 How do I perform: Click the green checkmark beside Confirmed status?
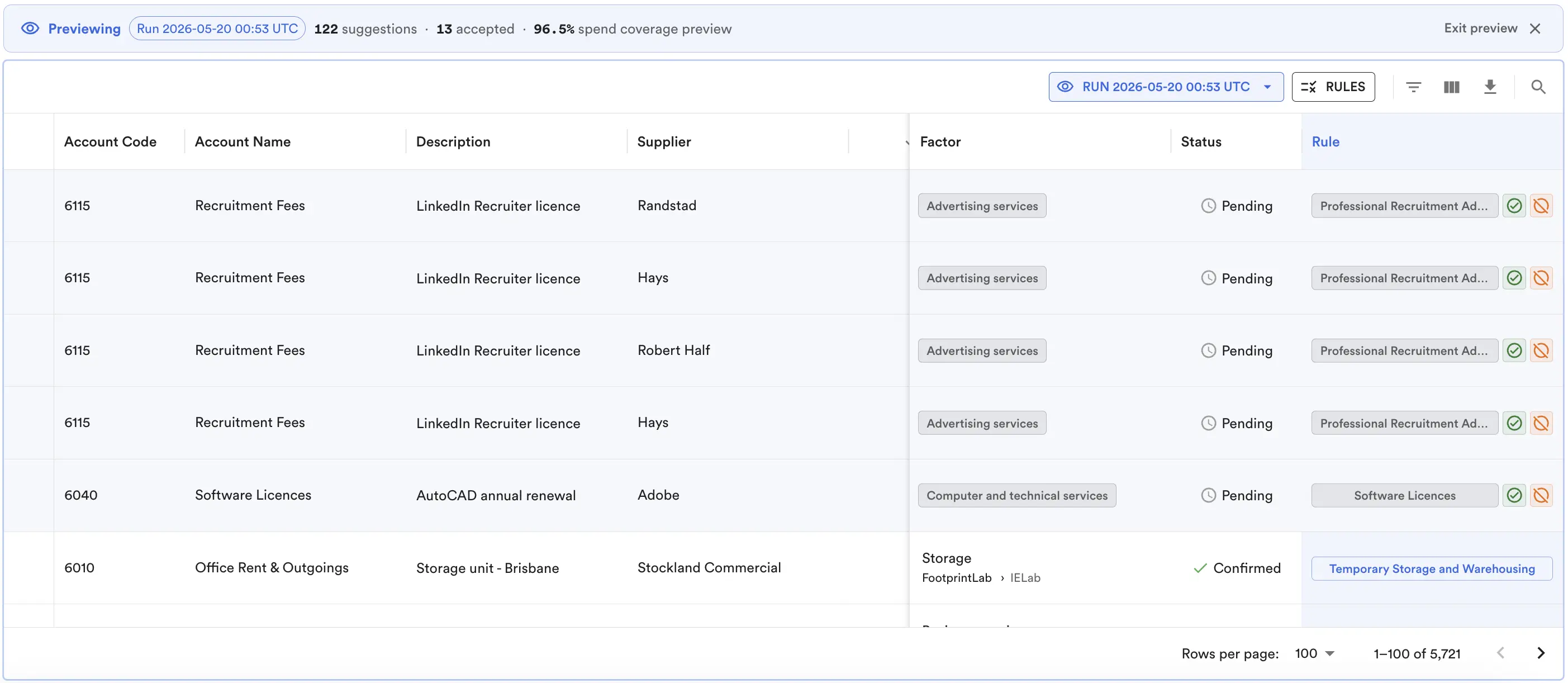(1200, 568)
